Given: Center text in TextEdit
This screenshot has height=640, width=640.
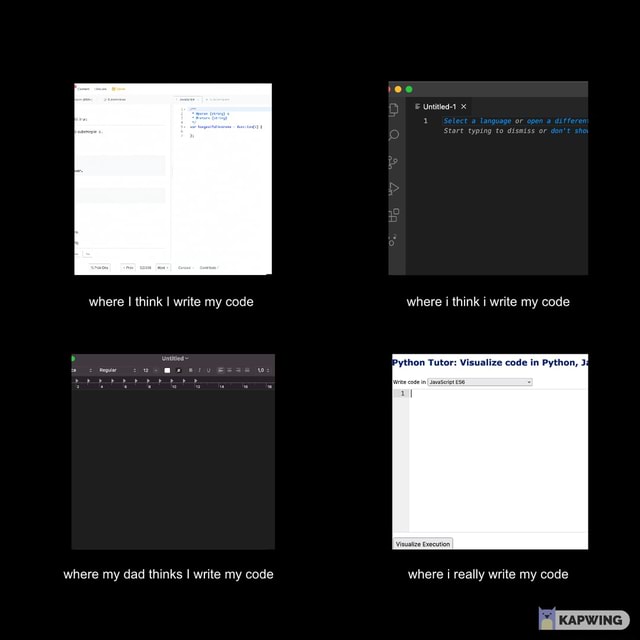Looking at the screenshot, I should click(229, 370).
